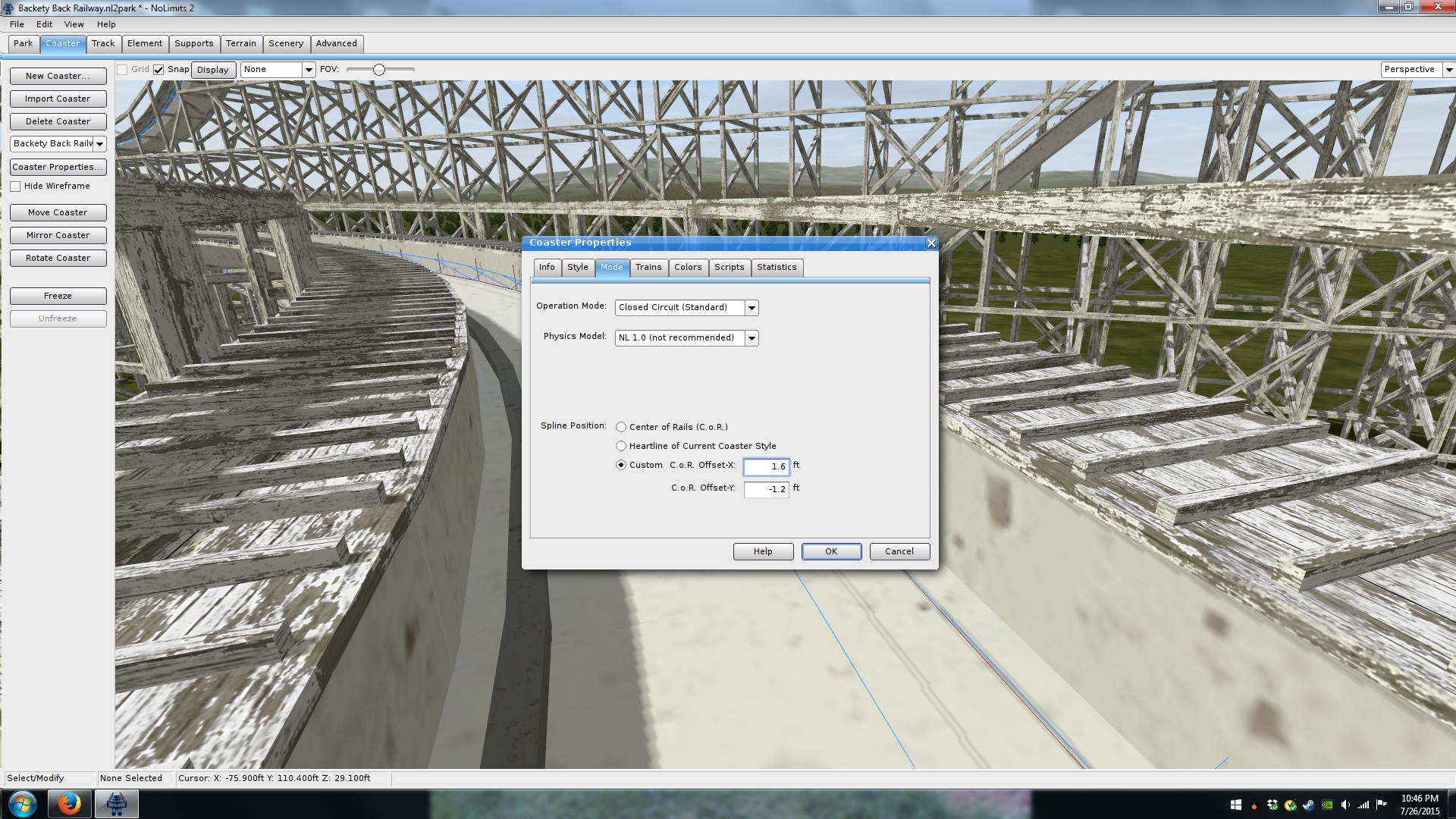Adjust the FOV slider handle
This screenshot has width=1456, height=819.
pyautogui.click(x=379, y=70)
